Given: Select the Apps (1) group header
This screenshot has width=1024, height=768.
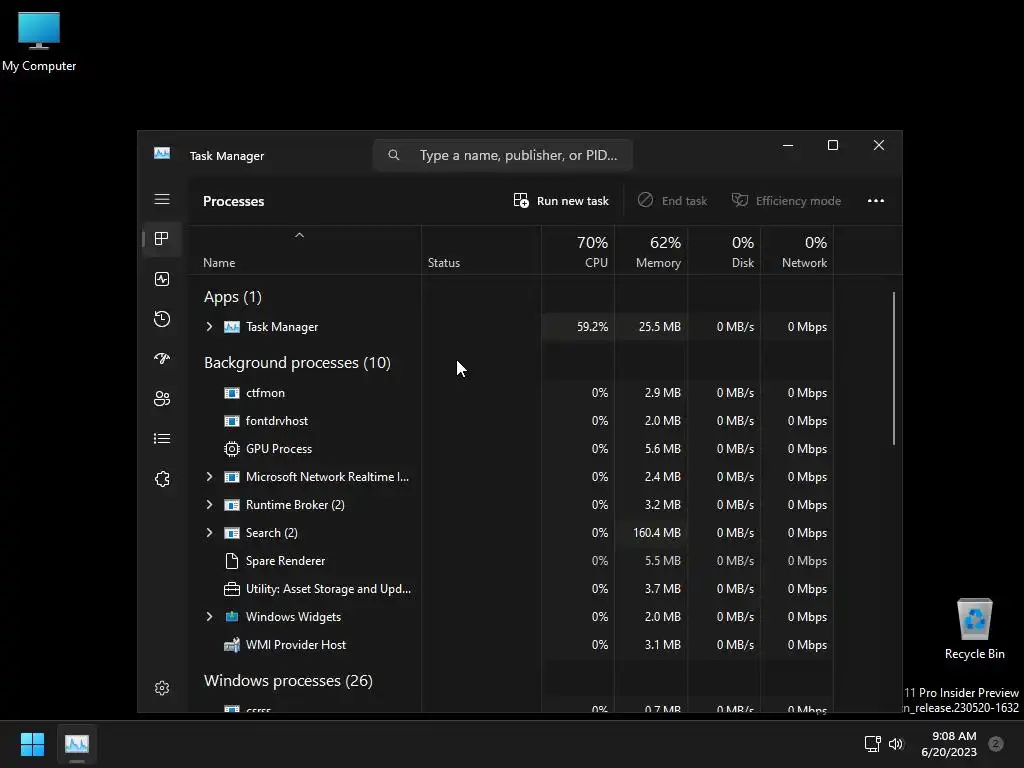Looking at the screenshot, I should point(232,297).
